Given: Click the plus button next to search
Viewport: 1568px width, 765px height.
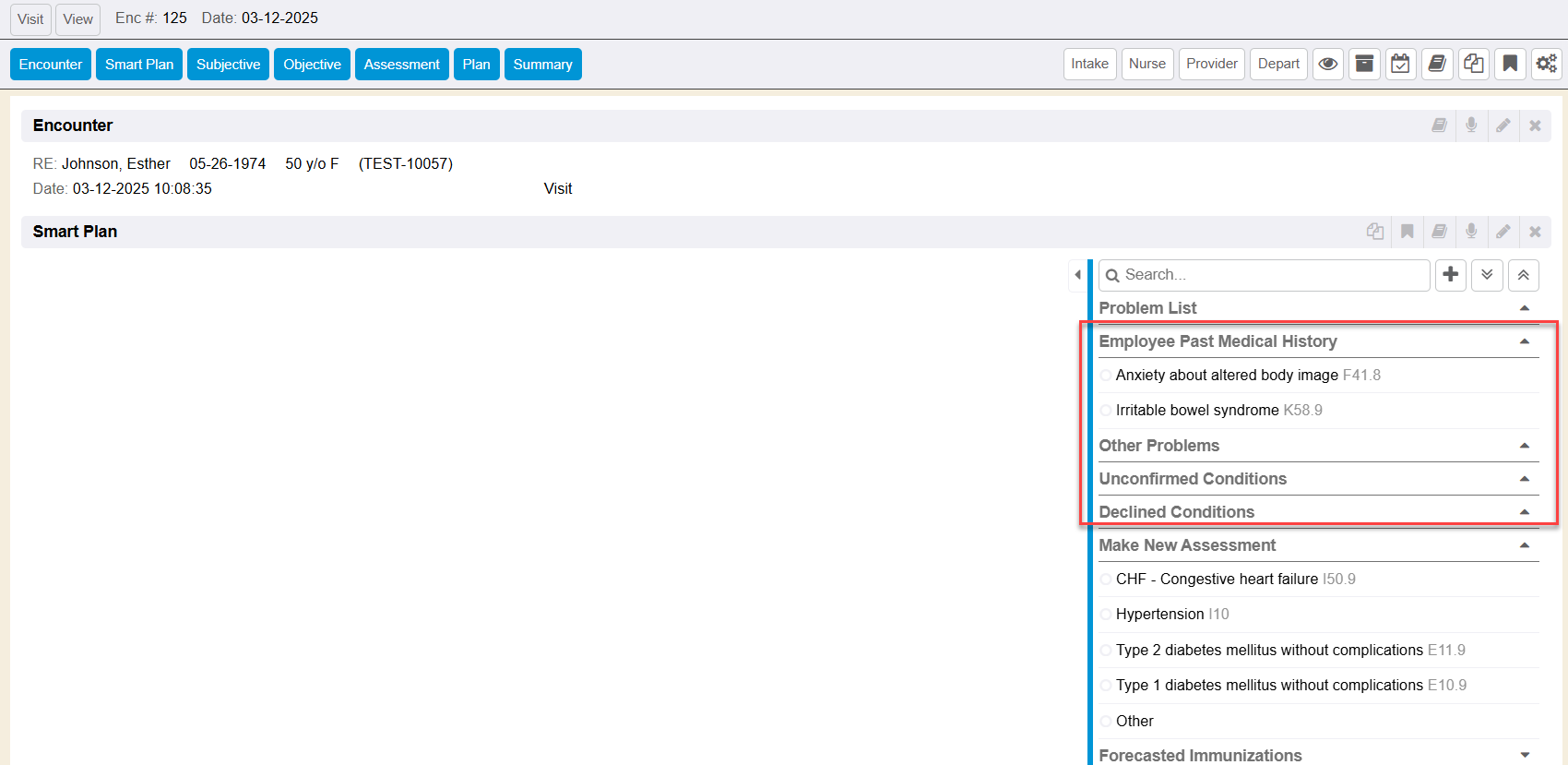Looking at the screenshot, I should point(1451,275).
